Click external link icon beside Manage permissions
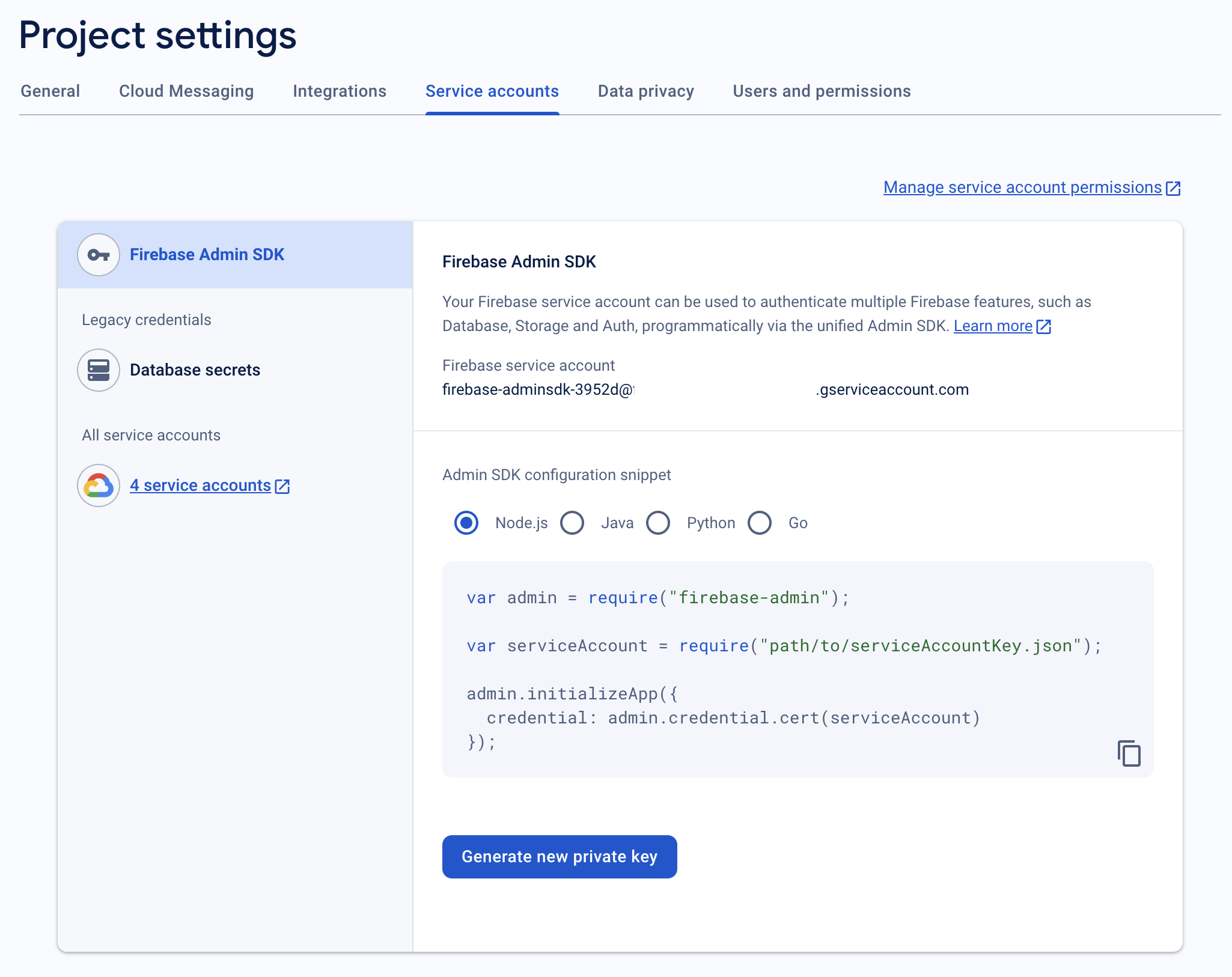Image resolution: width=1232 pixels, height=977 pixels. click(1173, 188)
